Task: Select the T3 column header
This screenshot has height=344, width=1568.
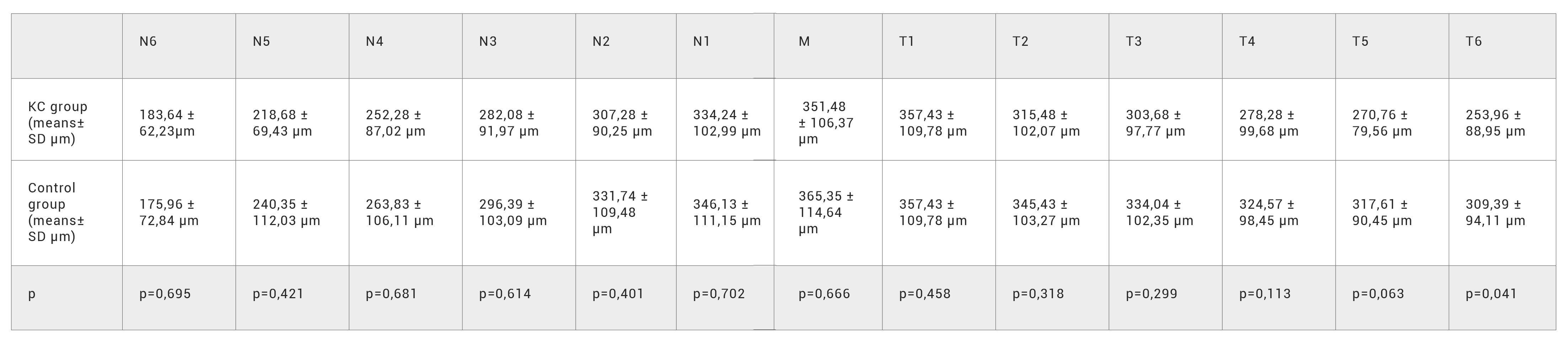Action: (1166, 46)
